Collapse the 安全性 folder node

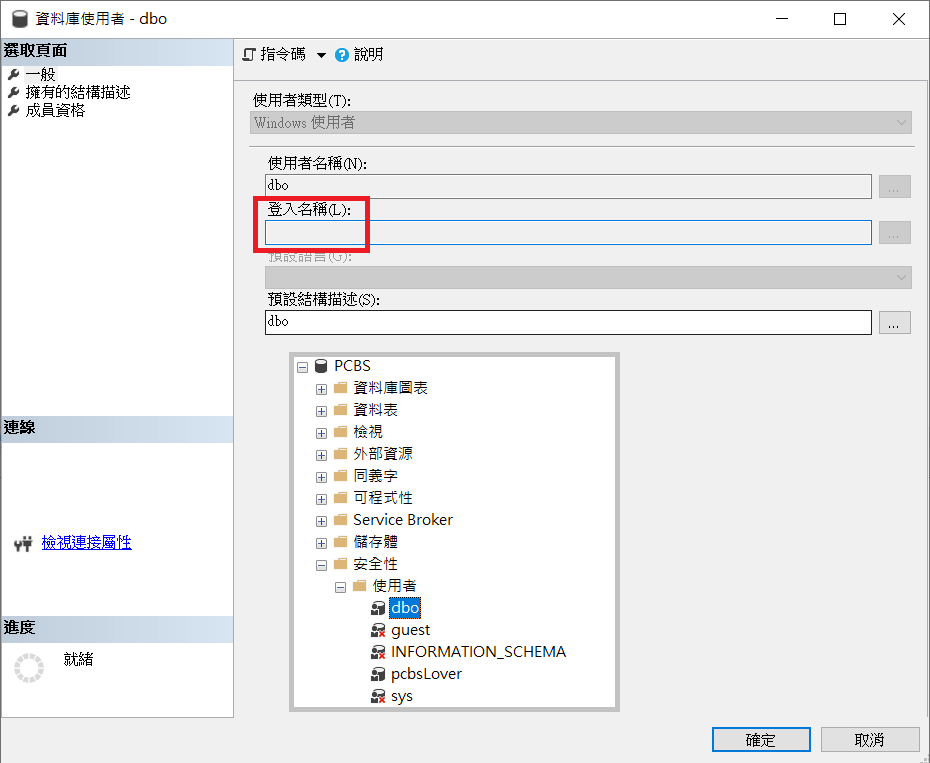point(321,564)
